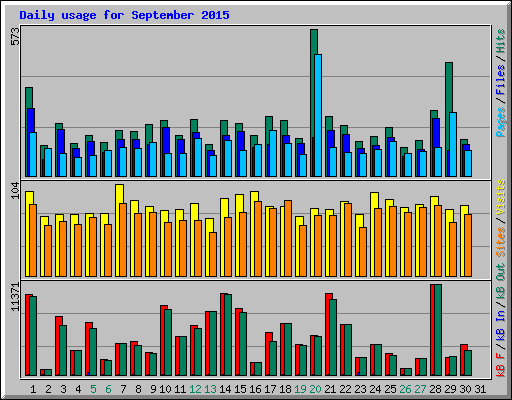Click day label '3' on the x-axis
The image size is (512, 400).
coord(63,389)
